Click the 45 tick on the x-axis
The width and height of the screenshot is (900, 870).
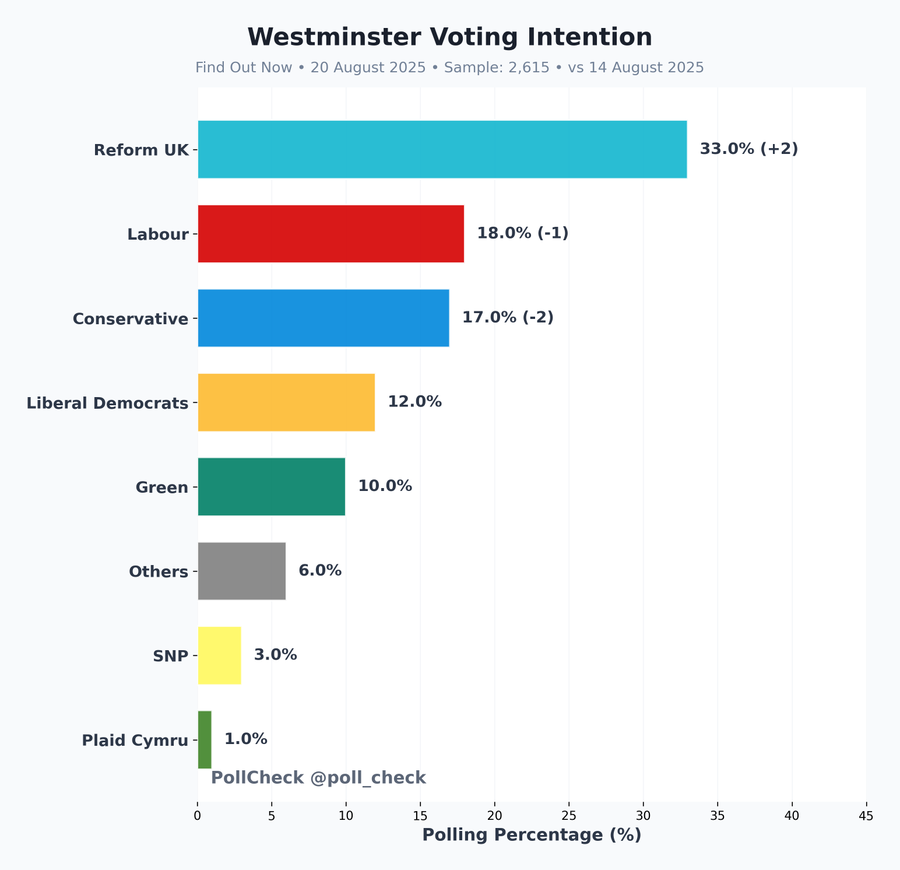[866, 816]
